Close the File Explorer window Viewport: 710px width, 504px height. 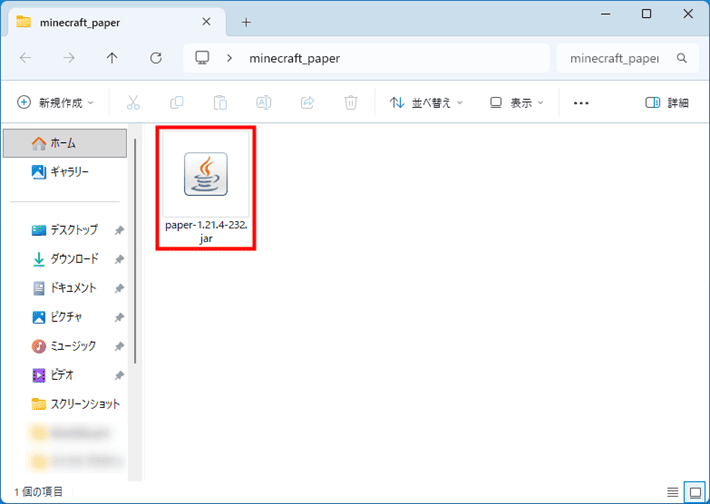(x=688, y=14)
